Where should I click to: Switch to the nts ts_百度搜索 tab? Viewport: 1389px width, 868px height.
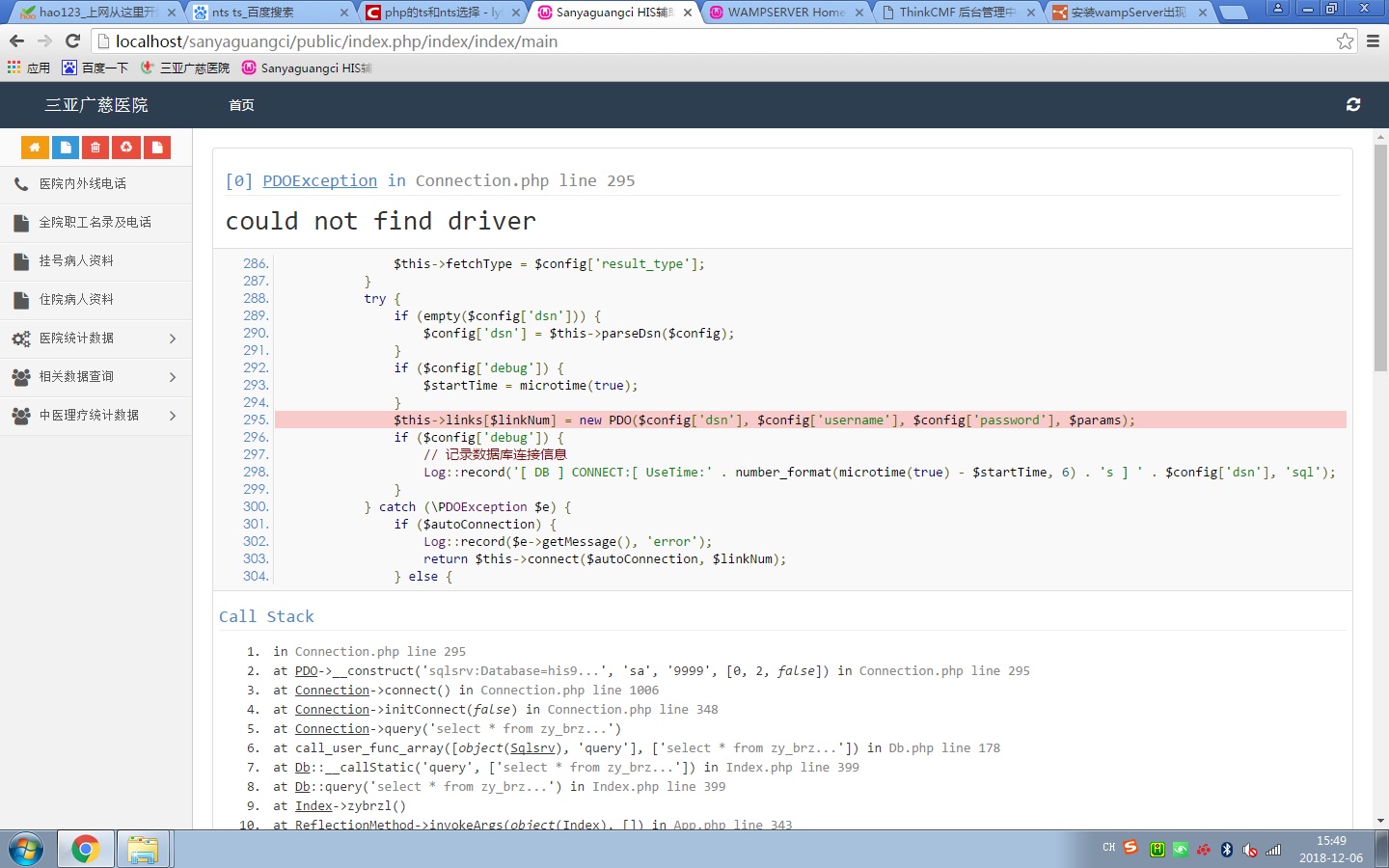coord(270,13)
